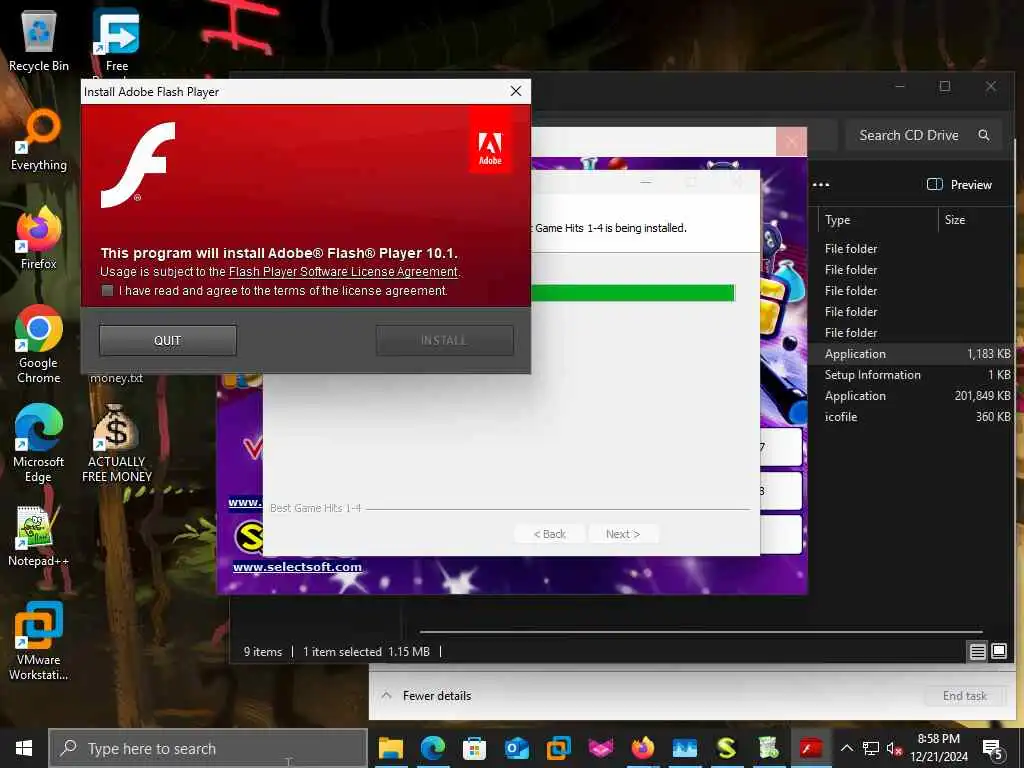Open the www.selectsoft.com link
The height and width of the screenshot is (768, 1024).
tap(297, 567)
